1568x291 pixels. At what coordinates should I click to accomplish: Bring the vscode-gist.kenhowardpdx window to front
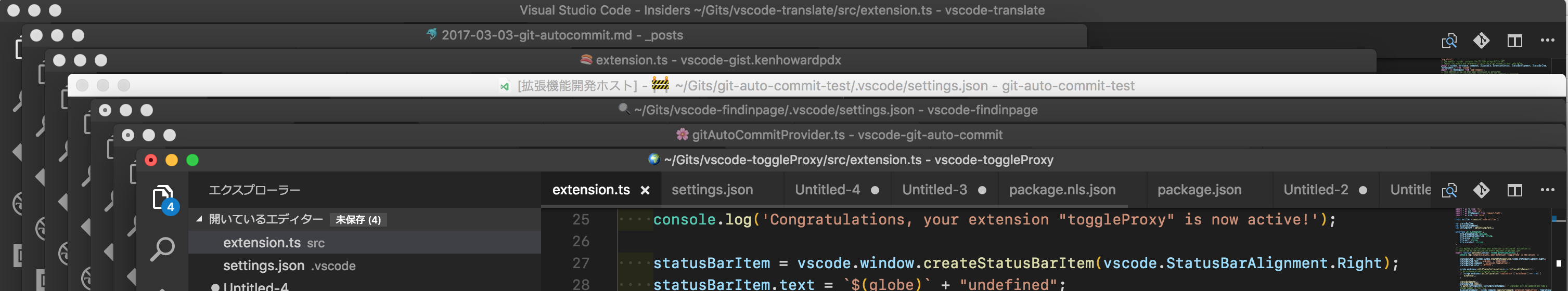pos(718,60)
